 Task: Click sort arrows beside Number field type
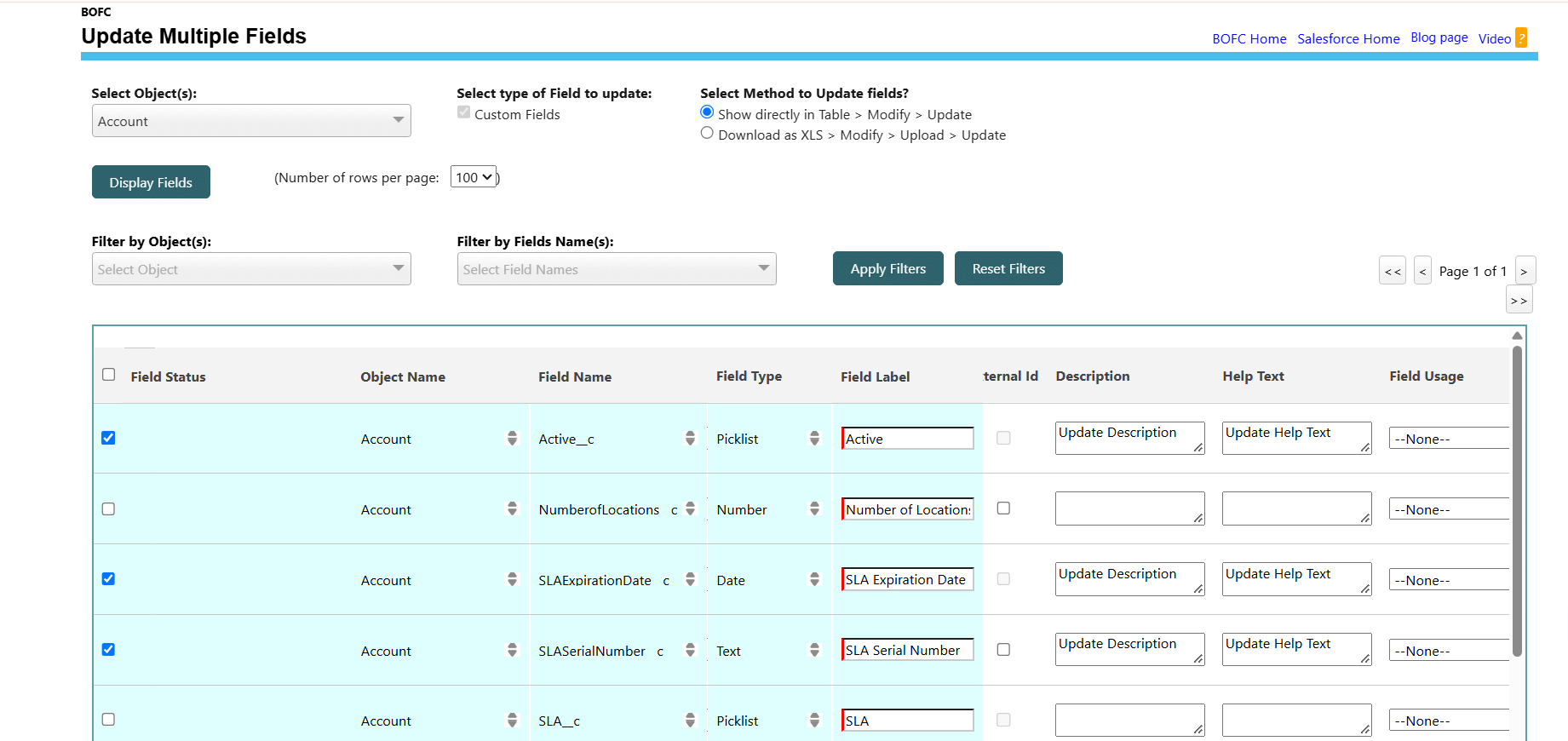(x=814, y=509)
